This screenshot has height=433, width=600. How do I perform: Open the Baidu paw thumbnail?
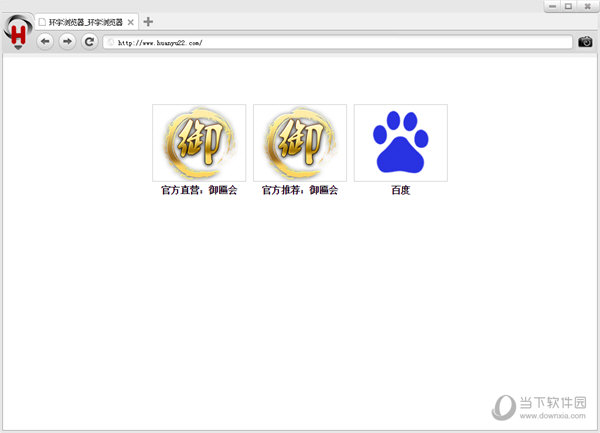(401, 143)
